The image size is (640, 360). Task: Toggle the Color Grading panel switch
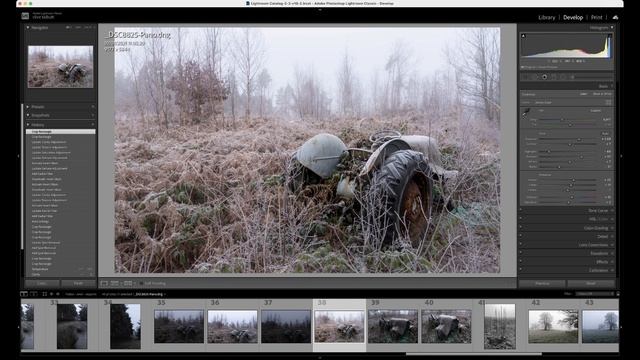click(x=521, y=228)
